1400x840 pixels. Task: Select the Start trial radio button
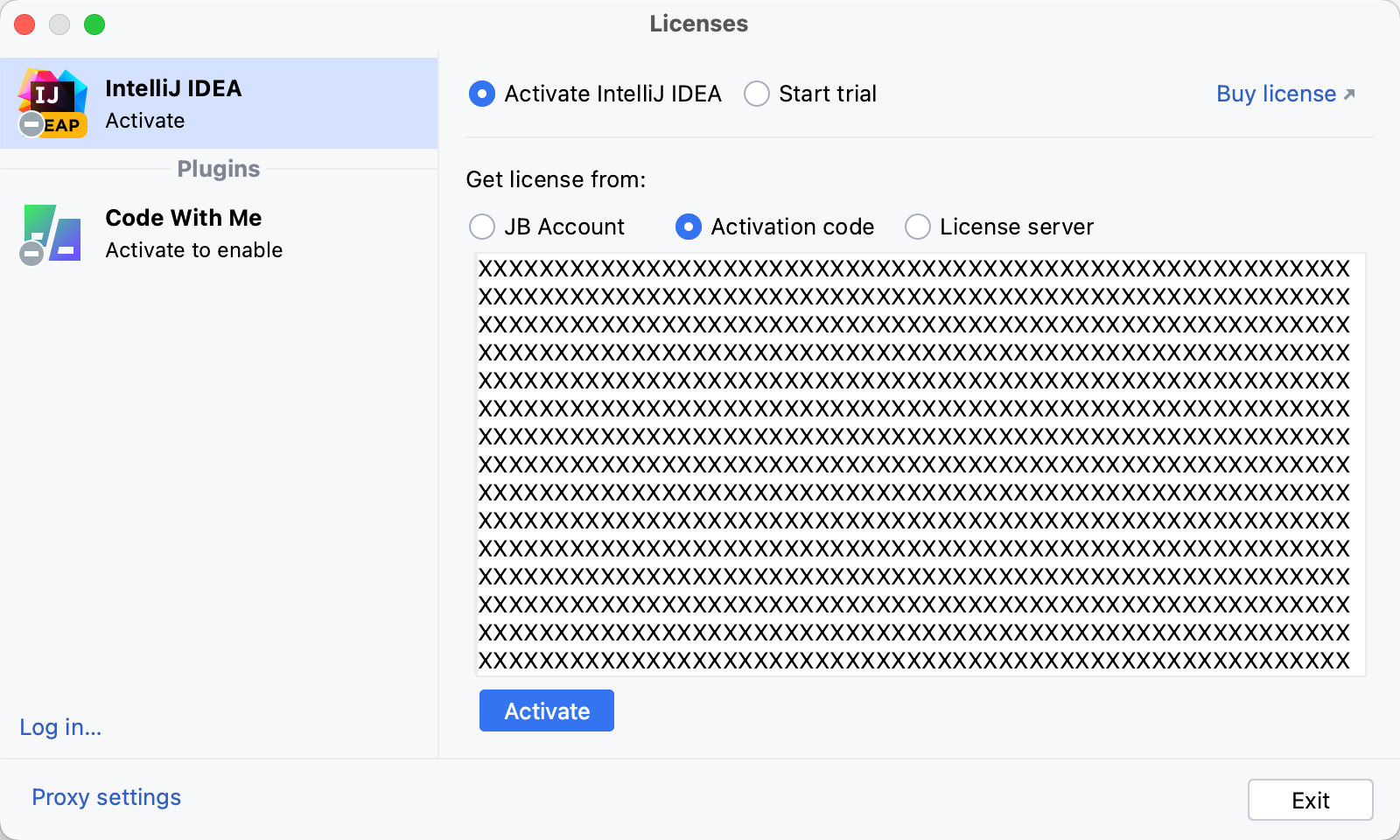coord(756,94)
